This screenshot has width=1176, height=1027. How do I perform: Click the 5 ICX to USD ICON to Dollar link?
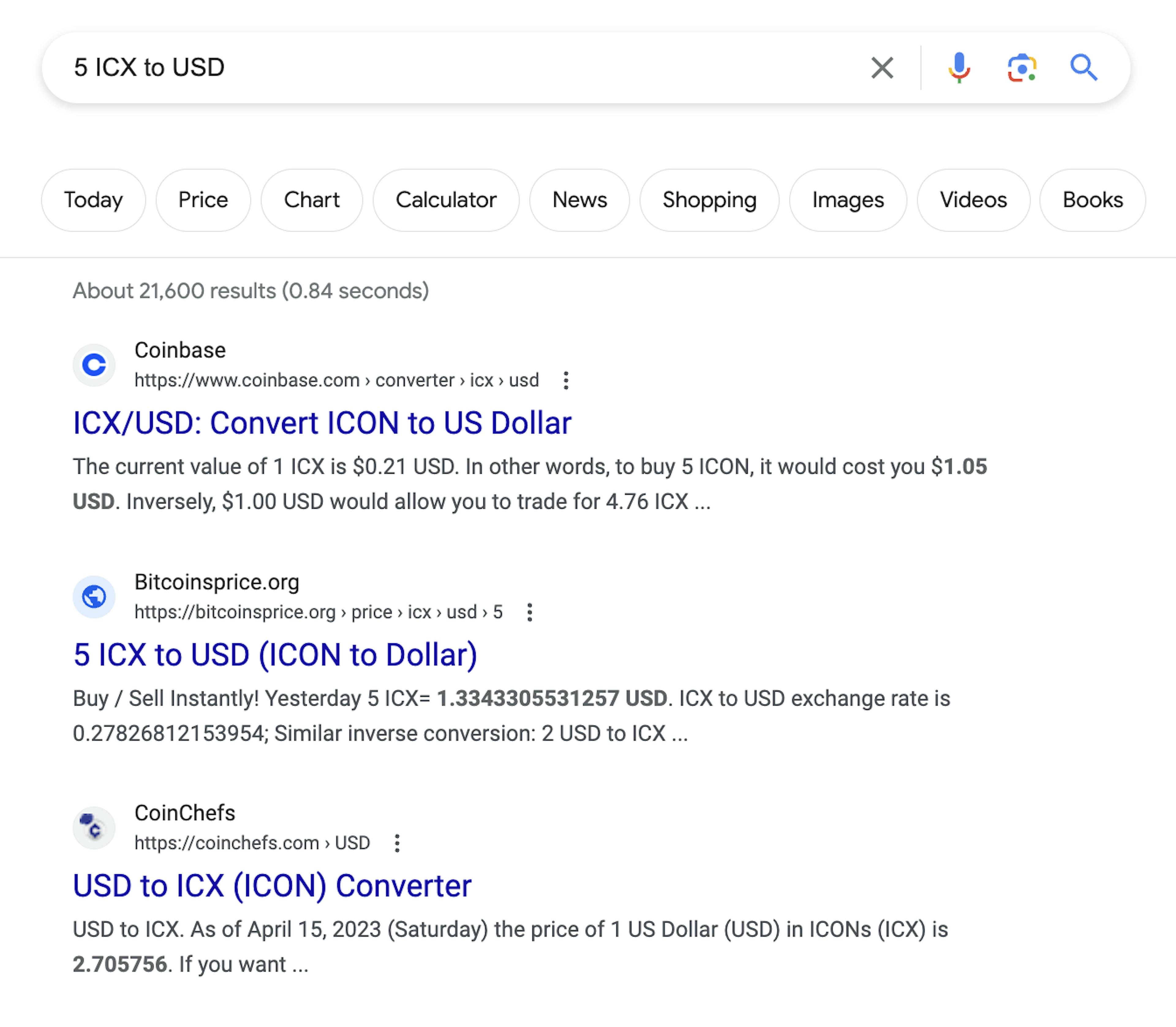coord(275,655)
